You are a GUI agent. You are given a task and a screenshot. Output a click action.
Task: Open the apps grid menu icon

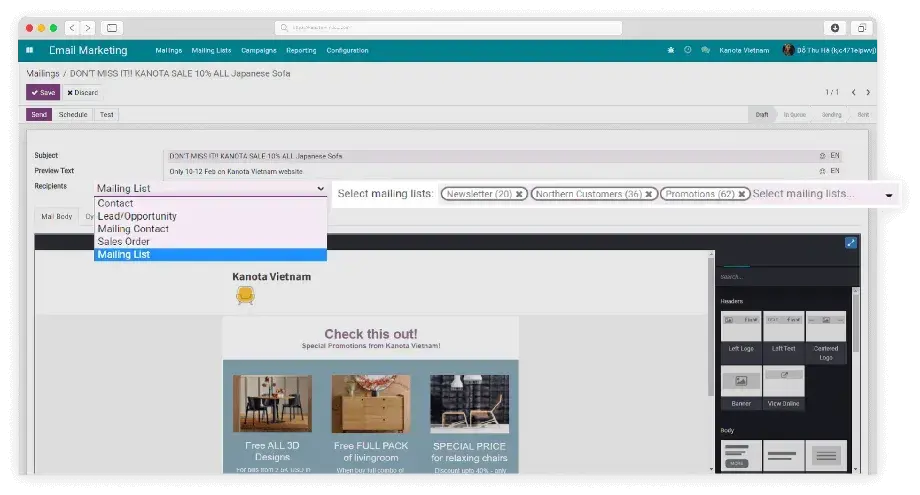point(30,50)
